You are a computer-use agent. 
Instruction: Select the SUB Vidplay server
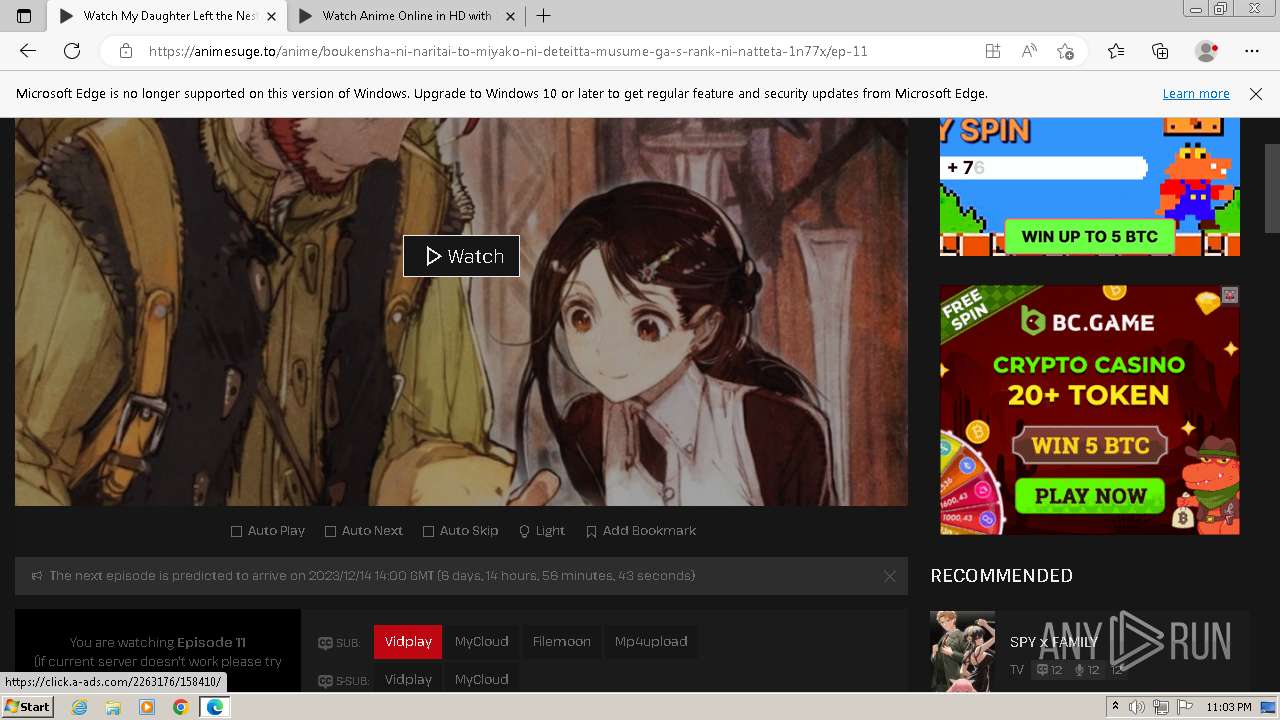pyautogui.click(x=408, y=642)
